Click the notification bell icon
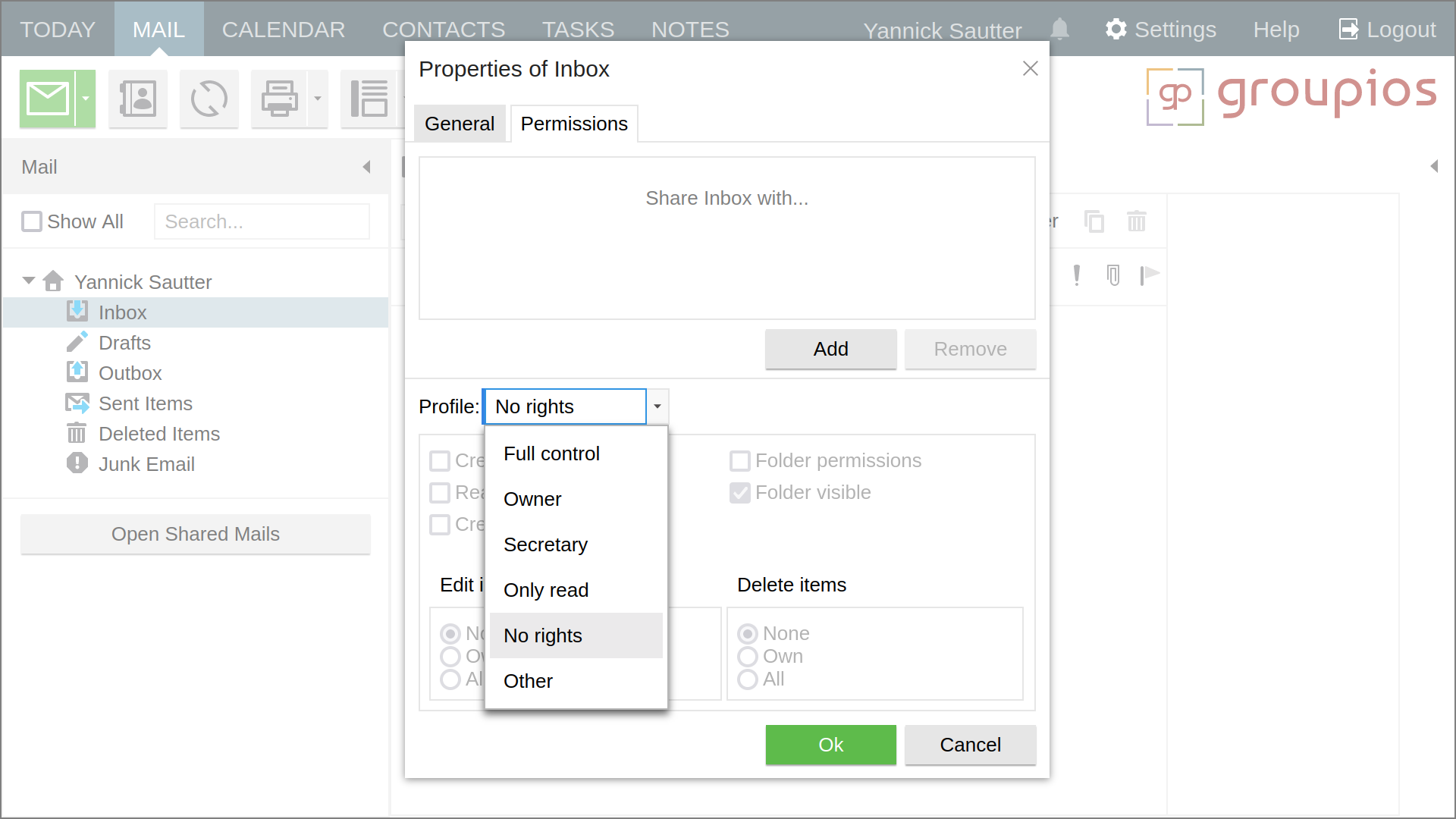1456x819 pixels. click(x=1059, y=30)
